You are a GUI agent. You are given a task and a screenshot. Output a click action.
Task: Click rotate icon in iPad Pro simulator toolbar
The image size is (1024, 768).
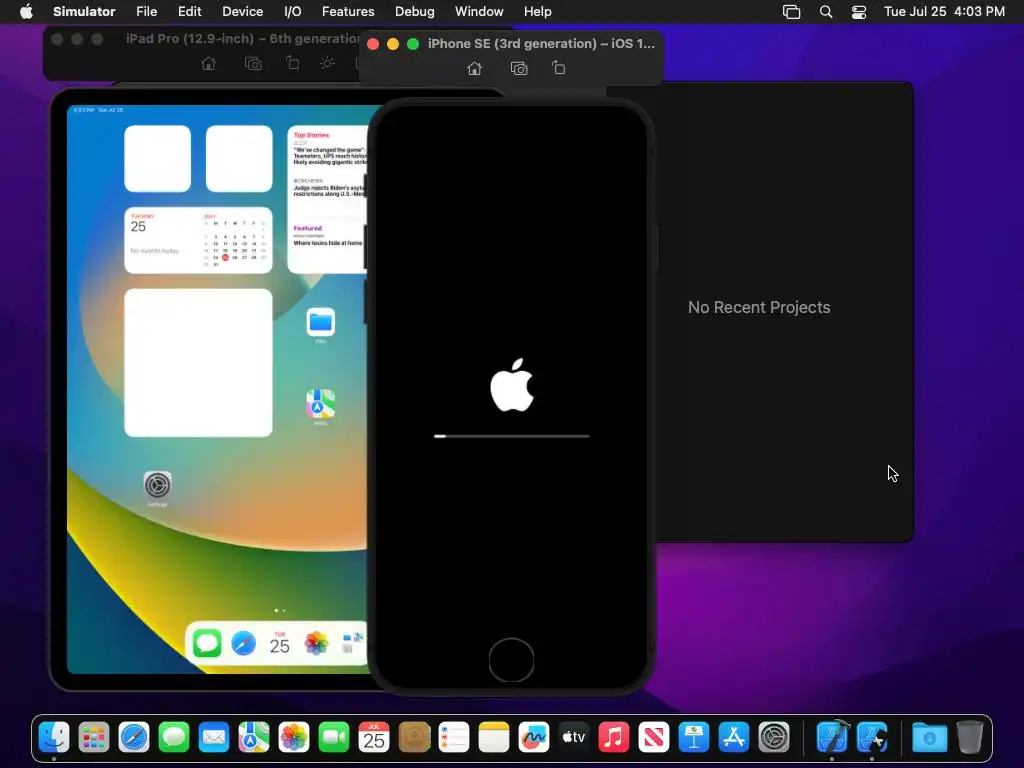tap(293, 63)
